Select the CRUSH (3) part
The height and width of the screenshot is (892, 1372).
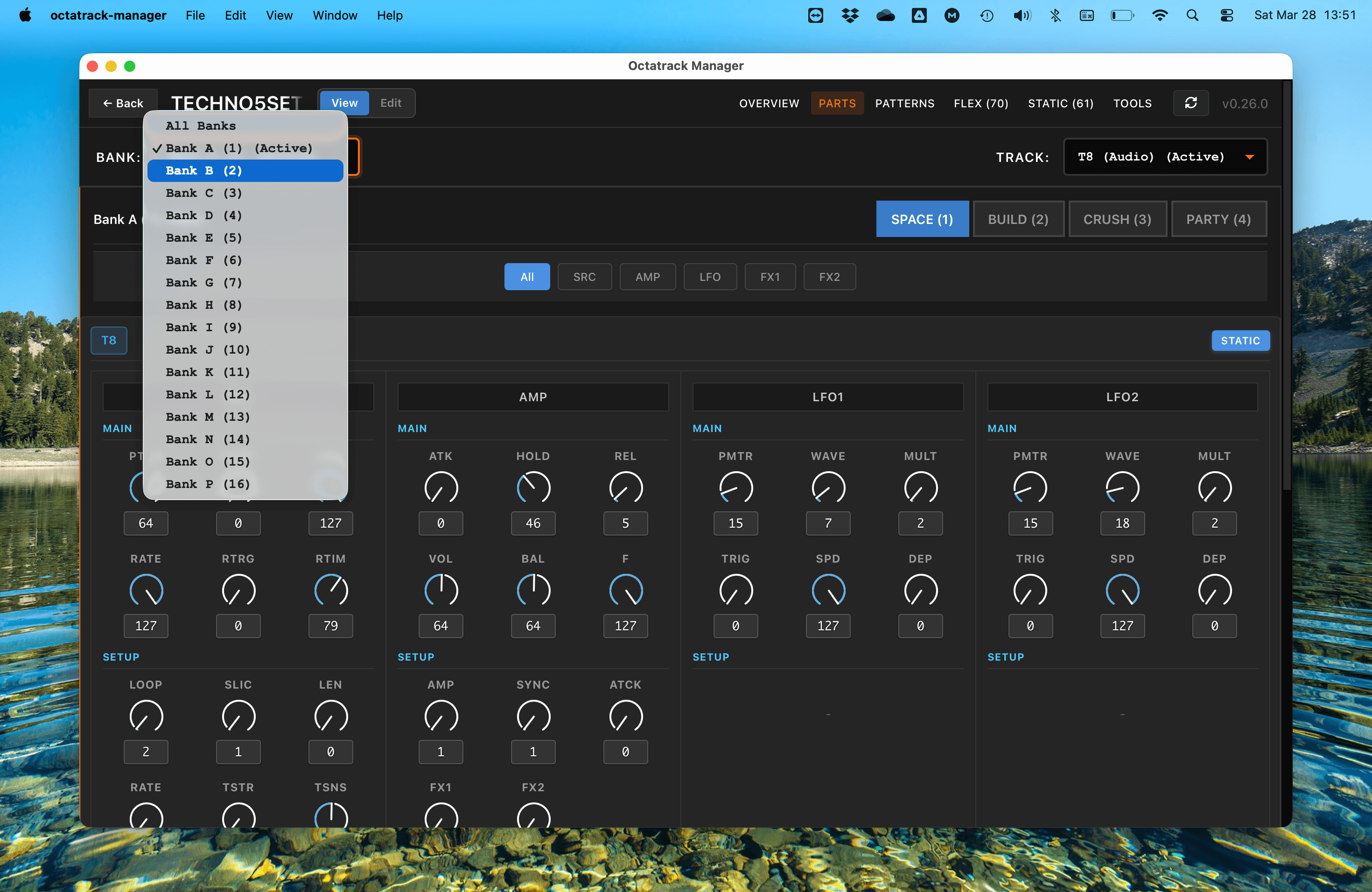[x=1117, y=219]
